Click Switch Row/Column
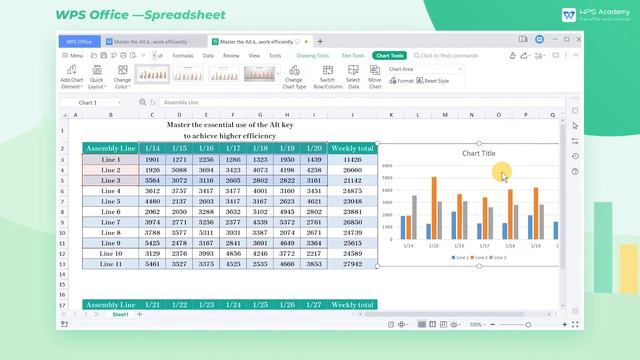 pos(328,76)
